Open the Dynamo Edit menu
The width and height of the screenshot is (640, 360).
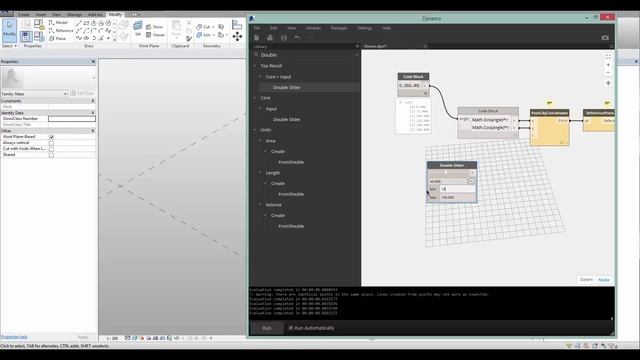[x=273, y=28]
